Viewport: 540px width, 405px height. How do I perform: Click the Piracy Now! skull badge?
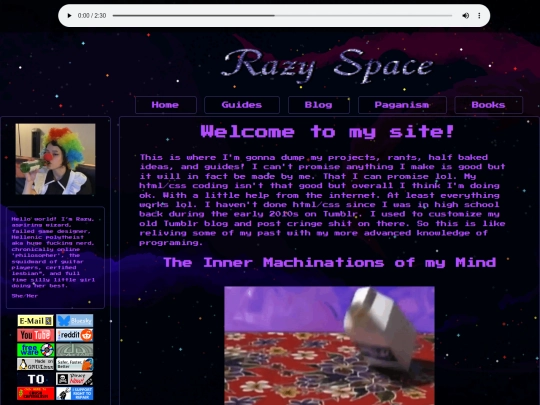pos(75,379)
